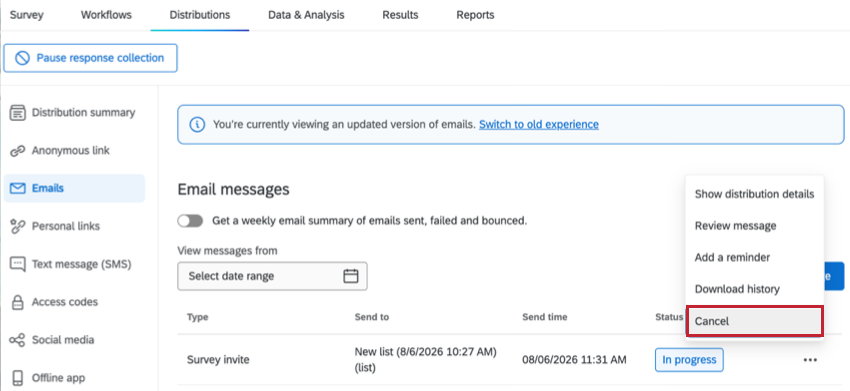Choose Show distribution details from menu
Image resolution: width=850 pixels, height=391 pixels.
pyautogui.click(x=755, y=194)
